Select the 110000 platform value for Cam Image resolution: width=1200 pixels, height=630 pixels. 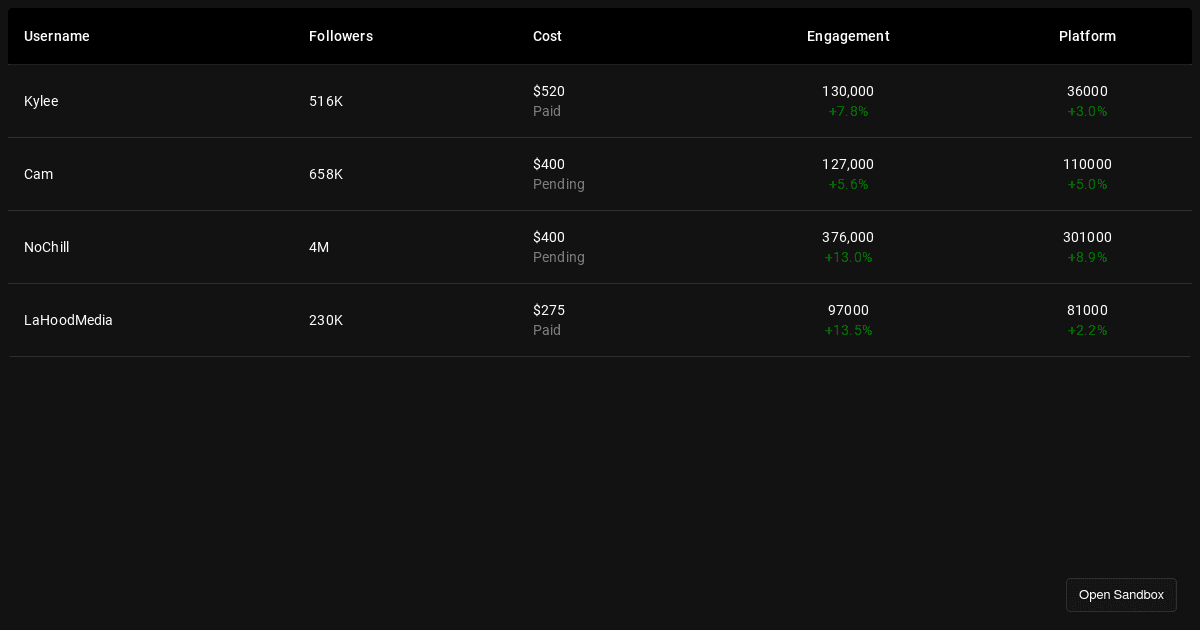(1087, 164)
